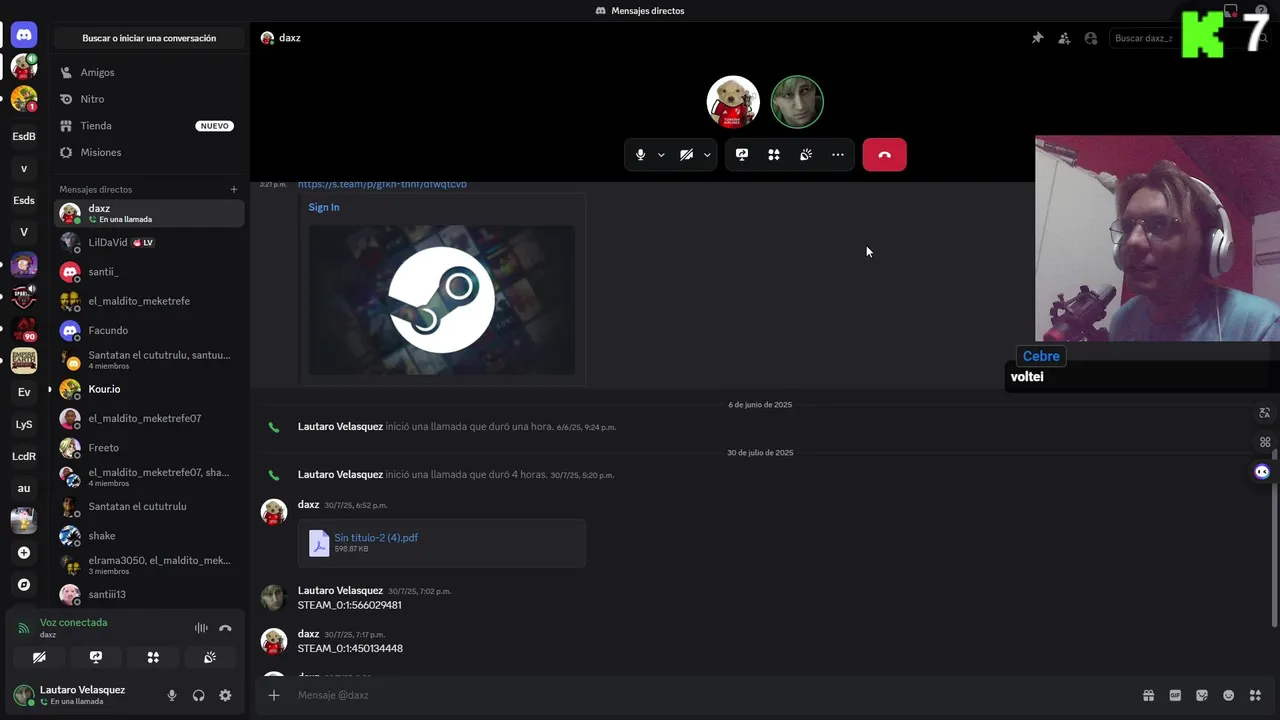The height and width of the screenshot is (720, 1280).
Task: Open the Steam embed thumbnail image
Action: 441,300
